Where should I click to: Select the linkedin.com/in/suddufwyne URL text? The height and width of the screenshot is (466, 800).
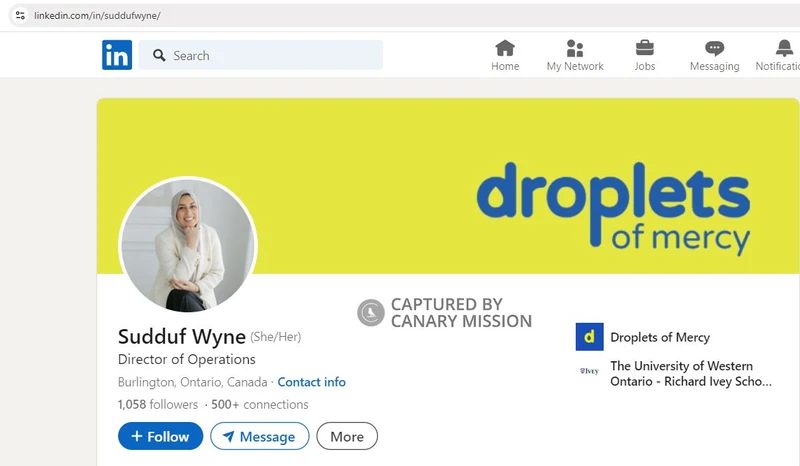click(97, 16)
